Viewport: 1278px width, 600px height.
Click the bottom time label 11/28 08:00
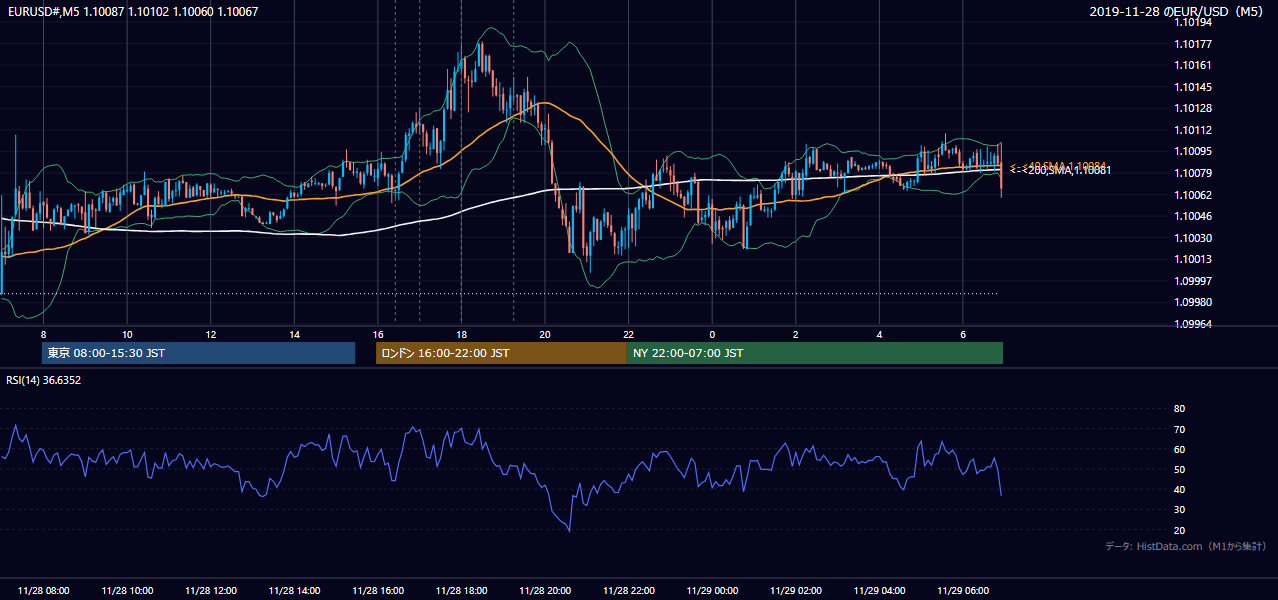[44, 591]
